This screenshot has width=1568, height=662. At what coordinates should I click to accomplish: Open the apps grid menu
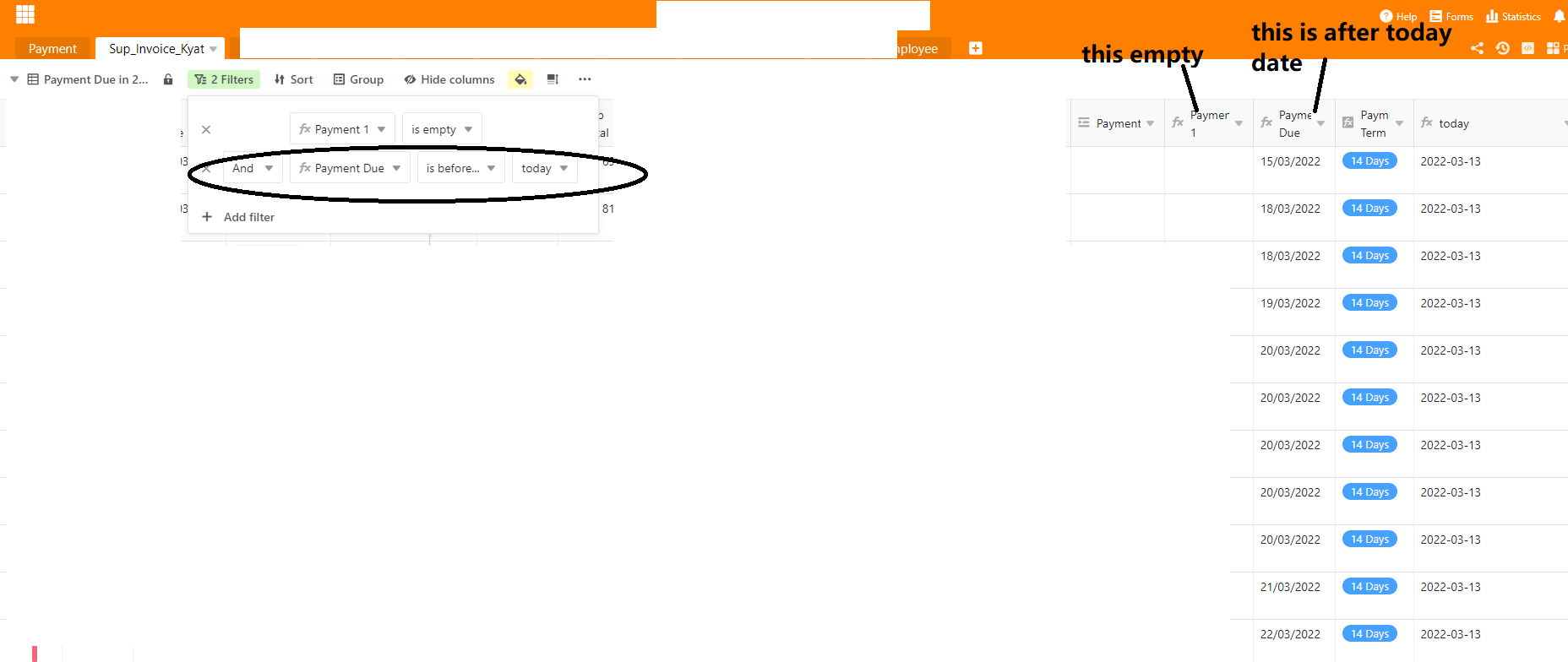[x=25, y=14]
